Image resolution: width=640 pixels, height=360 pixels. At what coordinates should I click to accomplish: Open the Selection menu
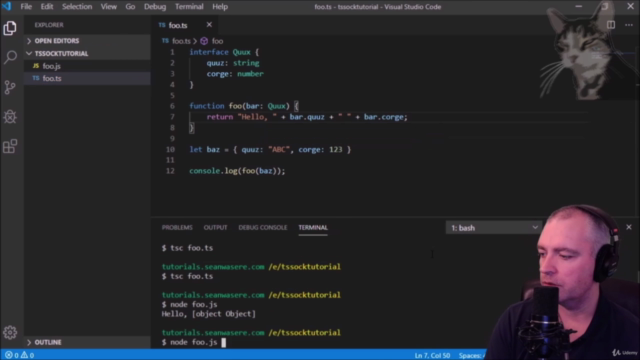coord(77,7)
